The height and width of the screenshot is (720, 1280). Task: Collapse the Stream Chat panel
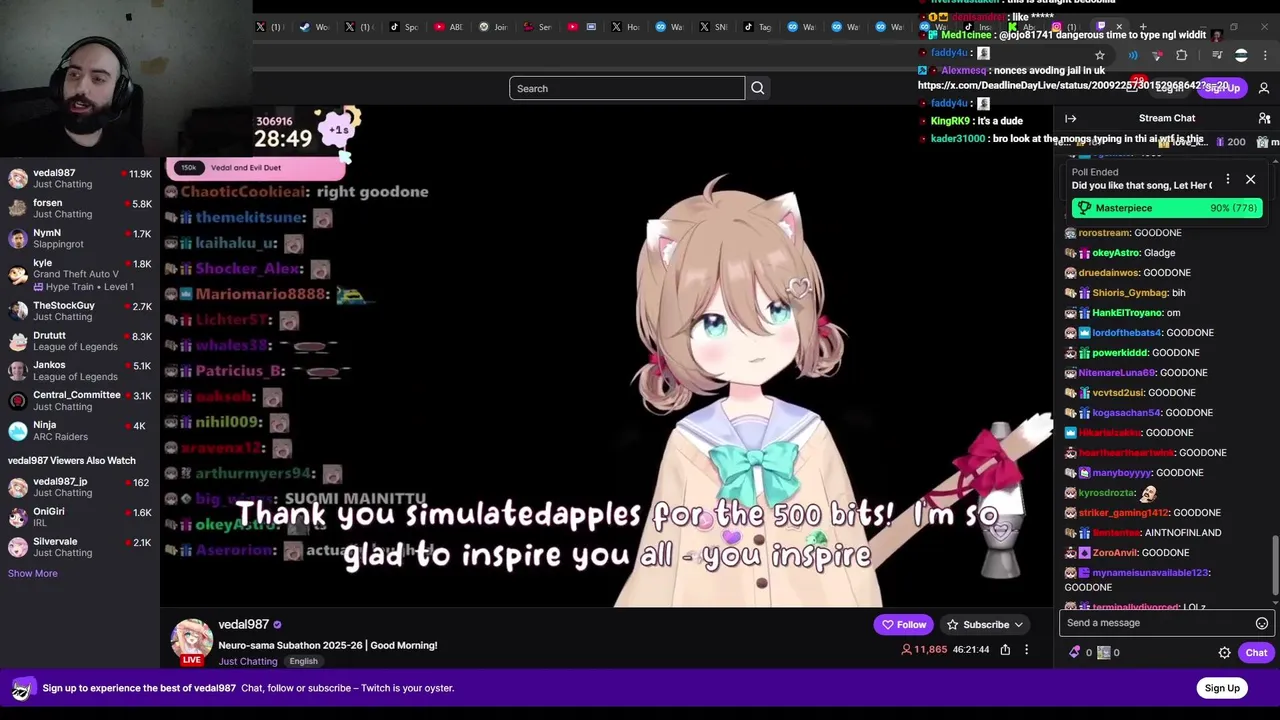click(1070, 118)
